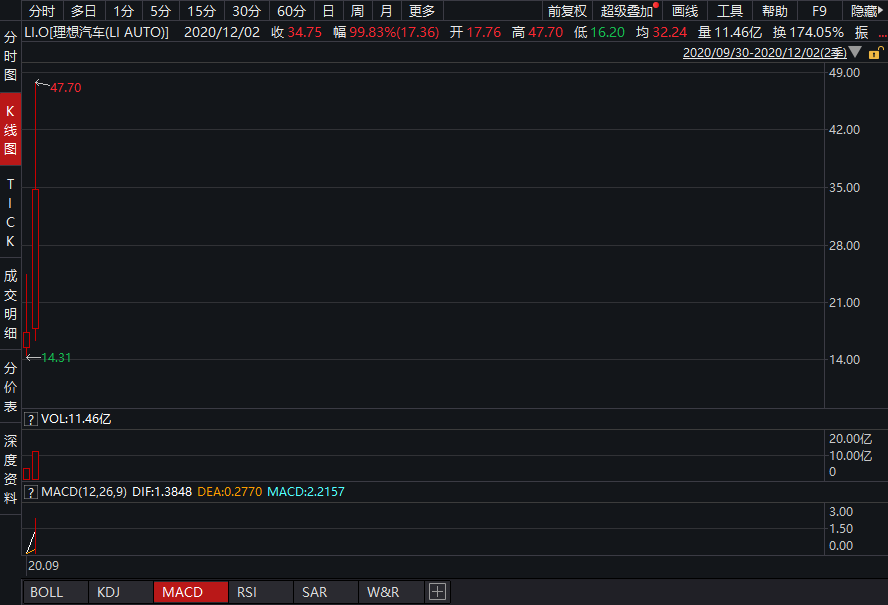Click the turnover rate 174.05%

point(817,32)
